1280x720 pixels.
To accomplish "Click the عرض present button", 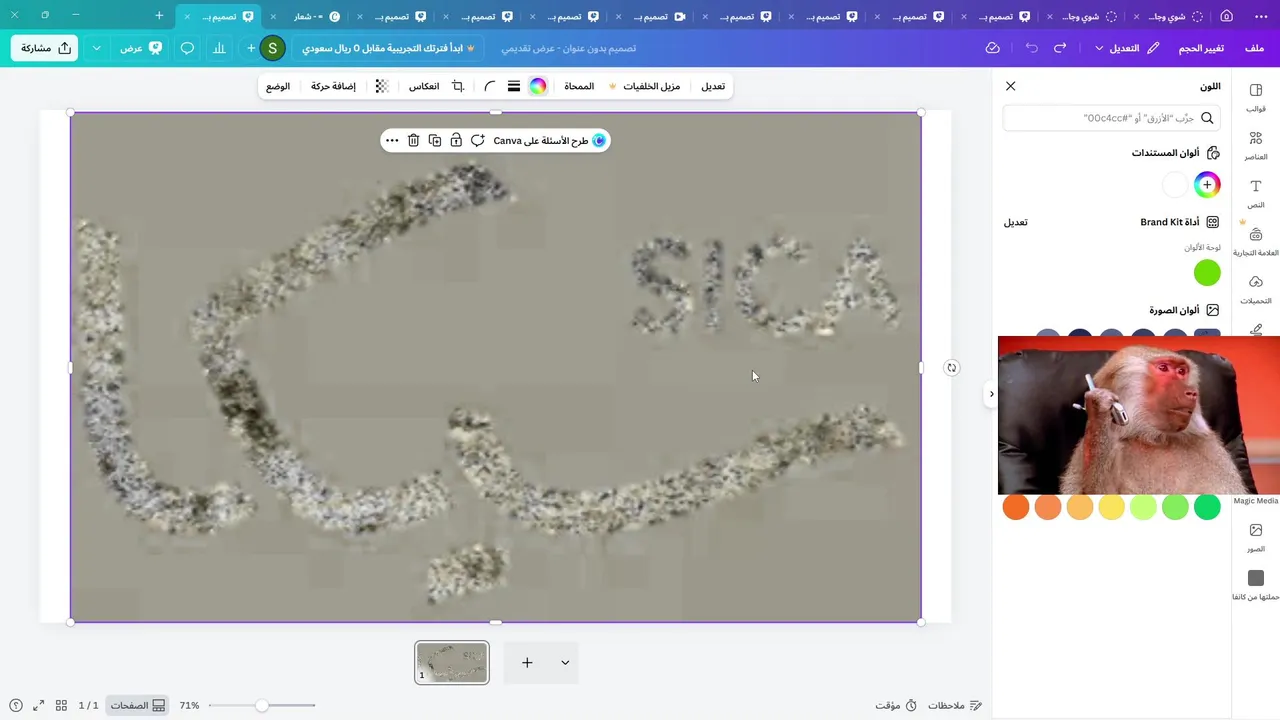I will pos(140,48).
